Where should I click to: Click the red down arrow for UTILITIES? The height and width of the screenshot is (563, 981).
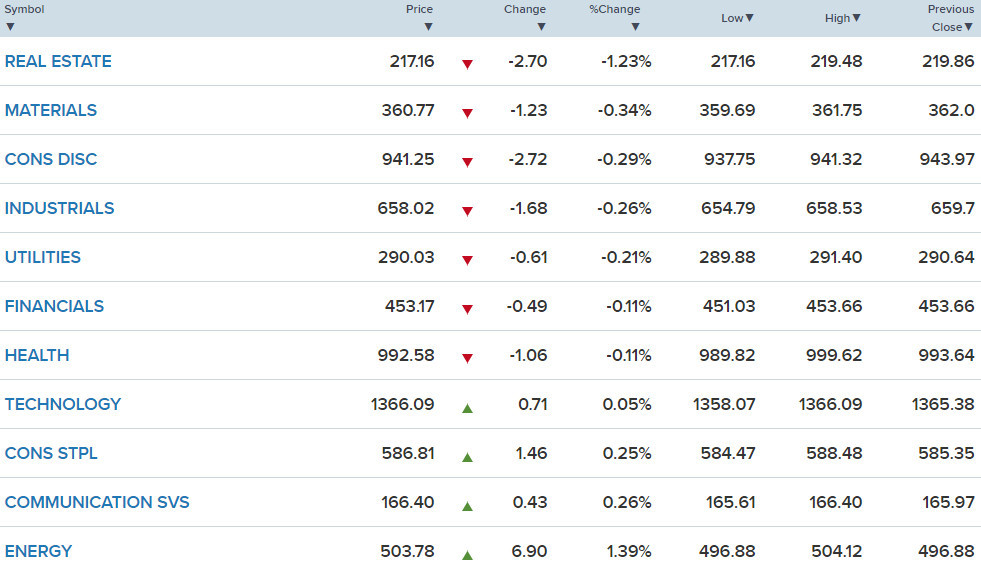(467, 260)
